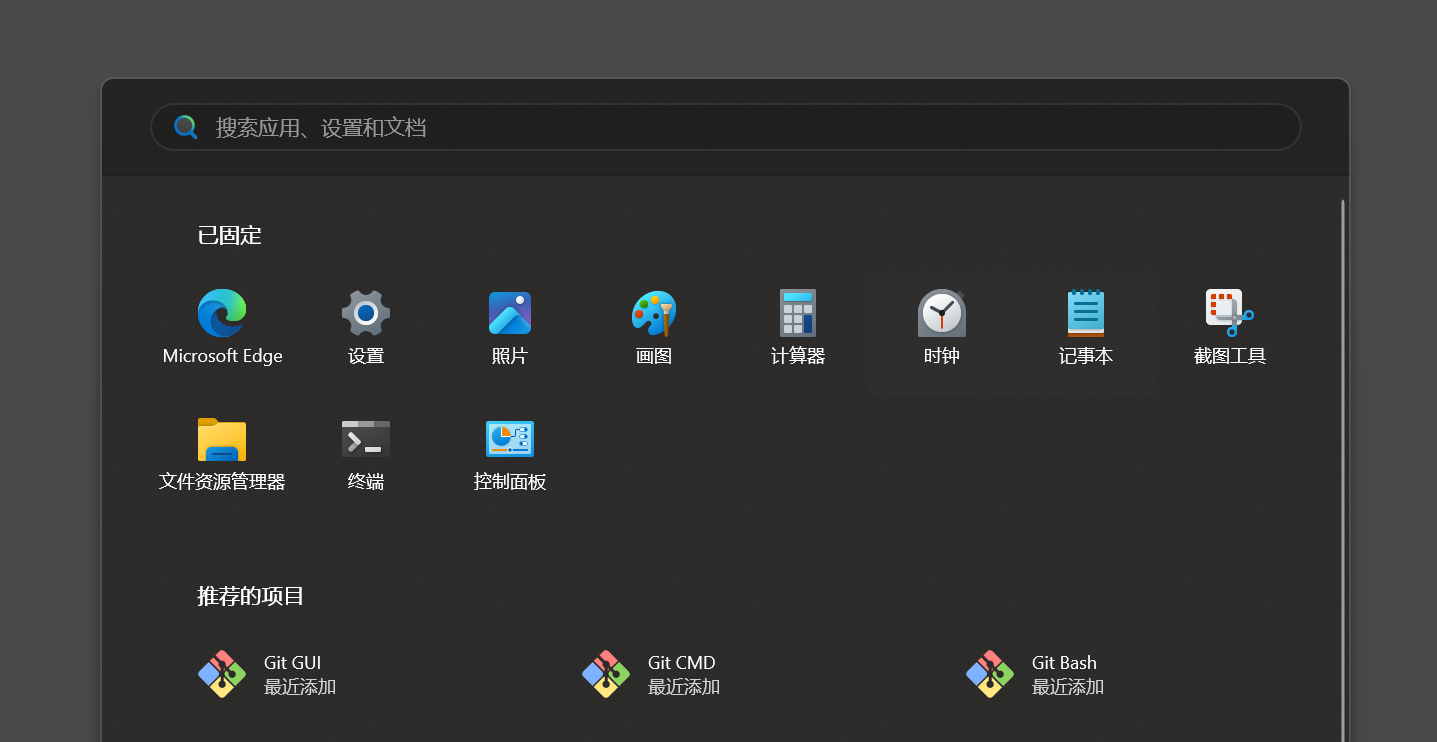Click the Start menu vertical scrollbar
Screen dimensions: 1437x742
1342,470
